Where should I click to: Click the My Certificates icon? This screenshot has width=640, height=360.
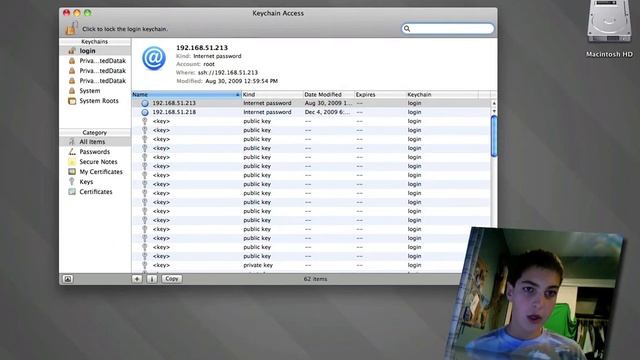pyautogui.click(x=72, y=172)
